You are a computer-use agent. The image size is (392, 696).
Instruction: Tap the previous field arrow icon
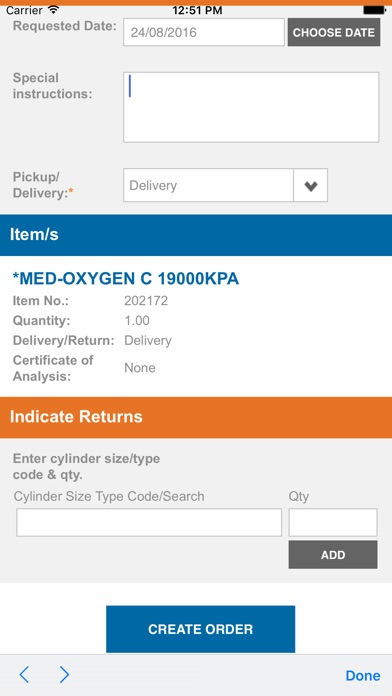[24, 675]
